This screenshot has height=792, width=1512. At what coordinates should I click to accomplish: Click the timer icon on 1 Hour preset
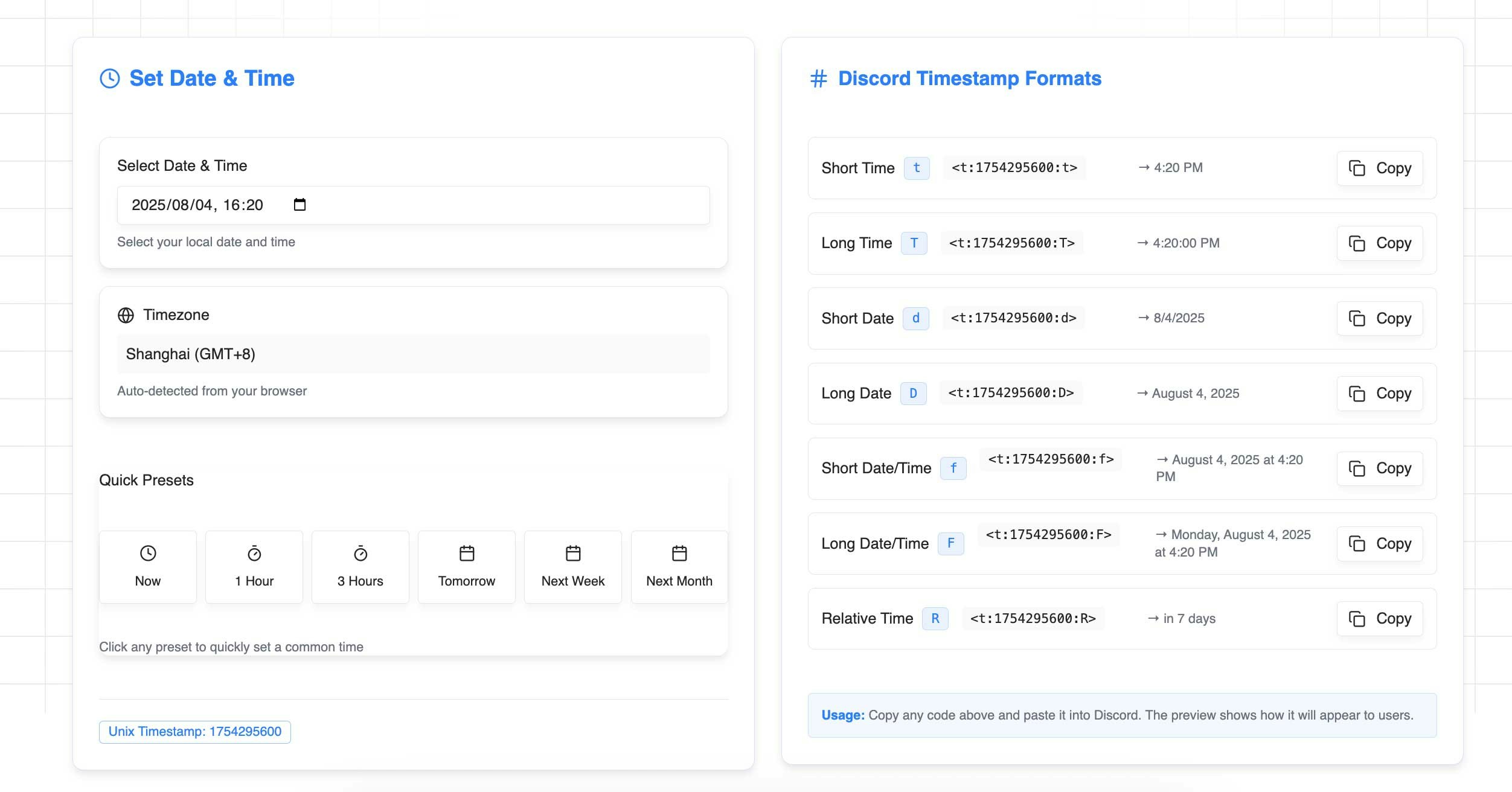pos(254,553)
